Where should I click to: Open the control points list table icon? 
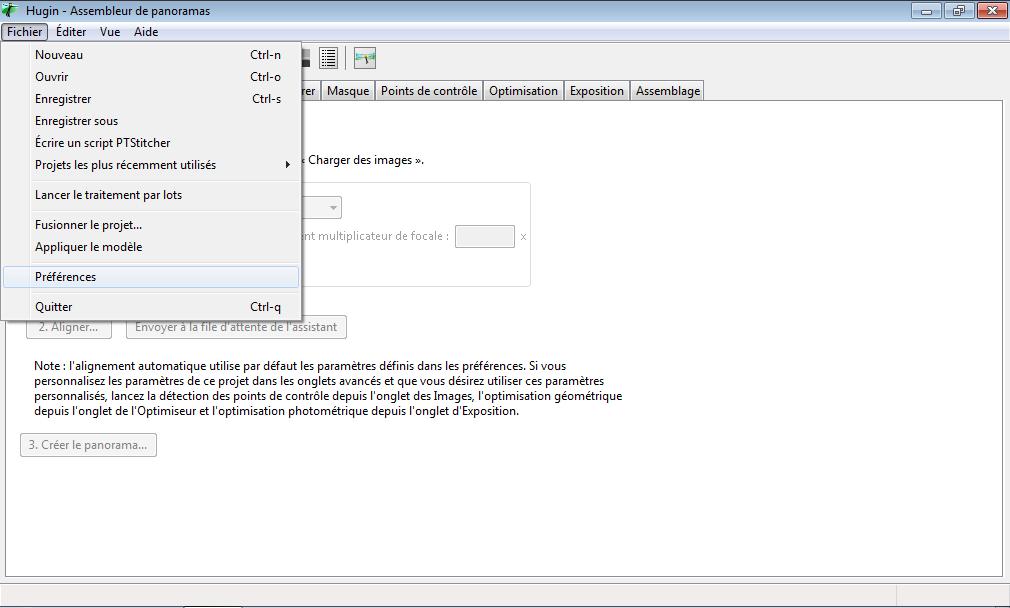(329, 58)
